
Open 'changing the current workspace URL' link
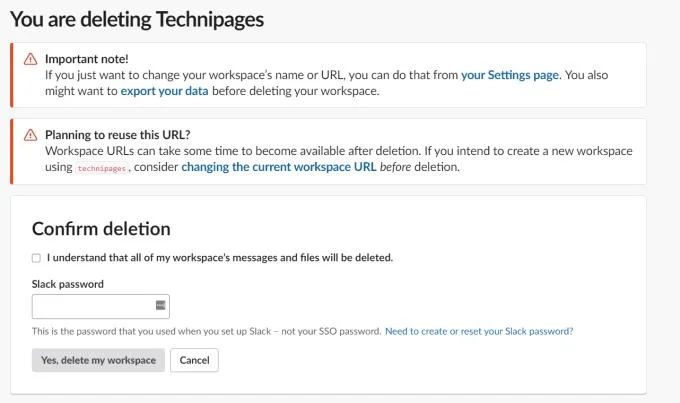pyautogui.click(x=279, y=167)
